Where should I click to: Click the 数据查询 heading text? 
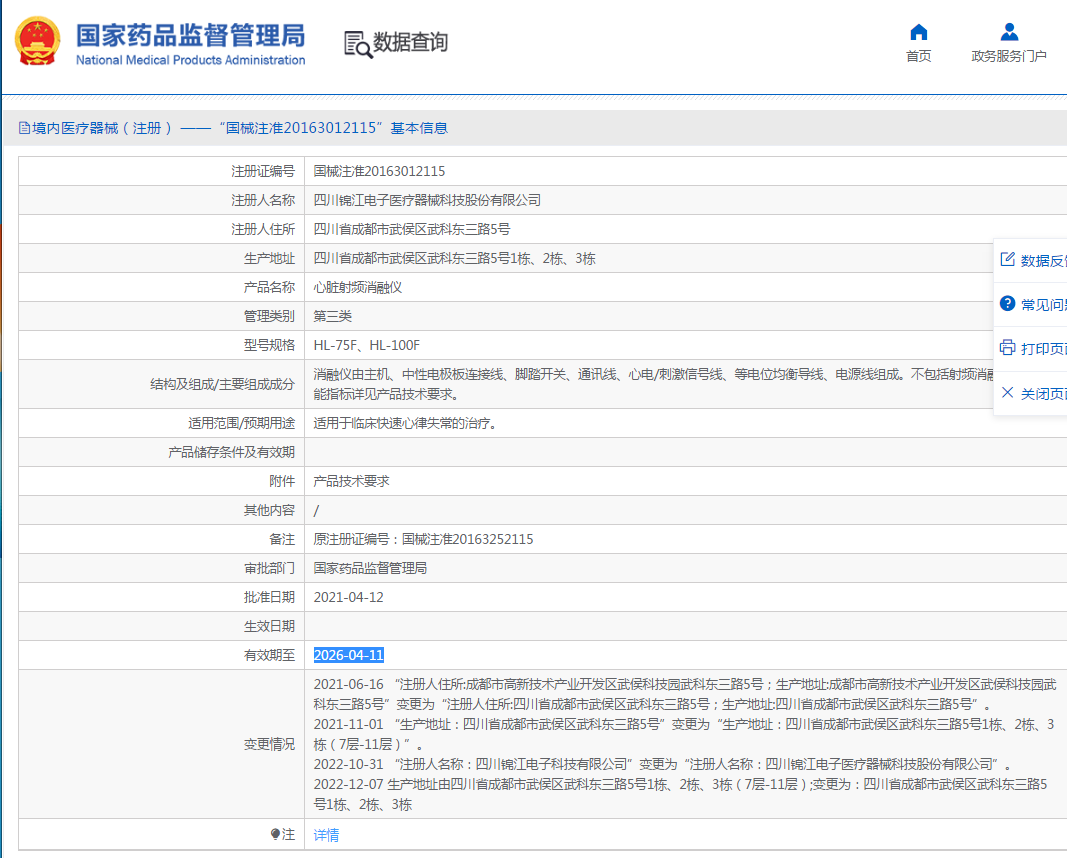point(410,42)
